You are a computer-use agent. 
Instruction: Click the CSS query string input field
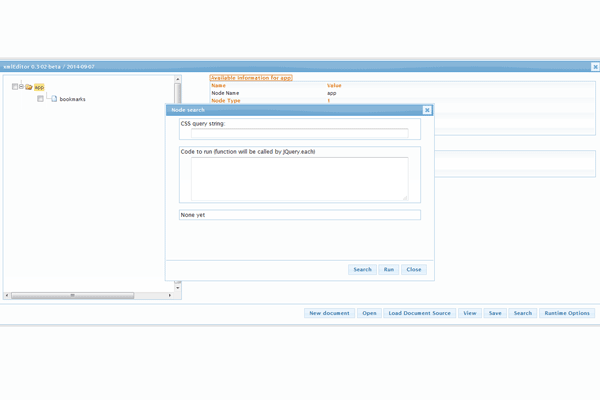pyautogui.click(x=300, y=133)
